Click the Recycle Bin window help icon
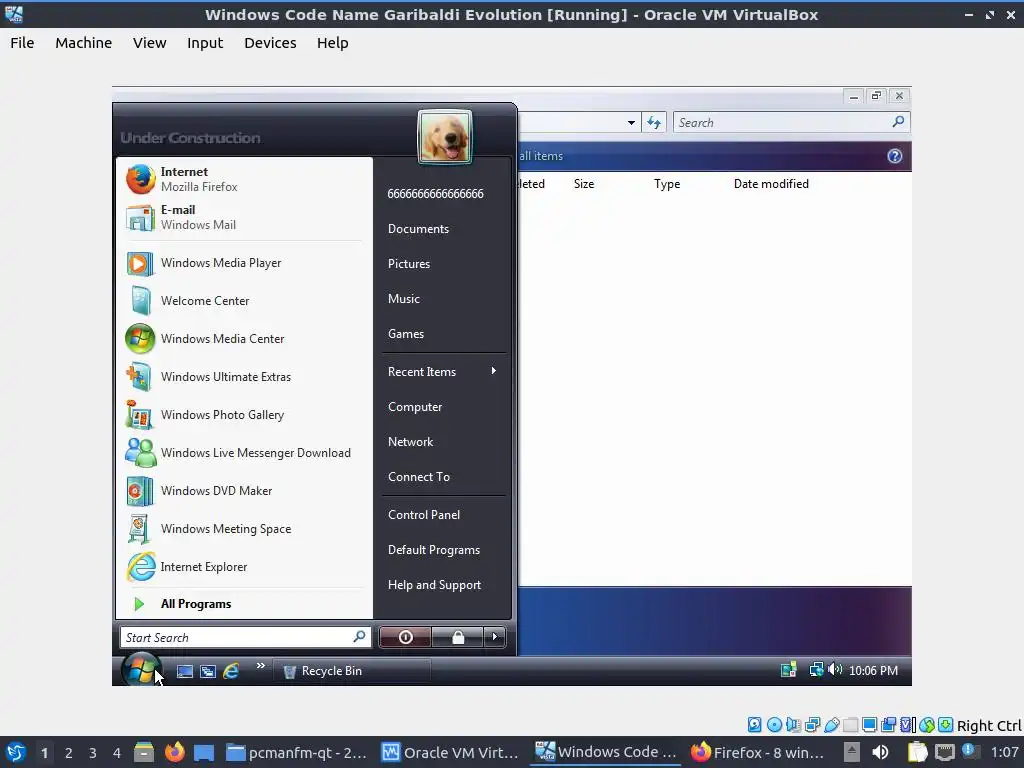 (x=895, y=155)
